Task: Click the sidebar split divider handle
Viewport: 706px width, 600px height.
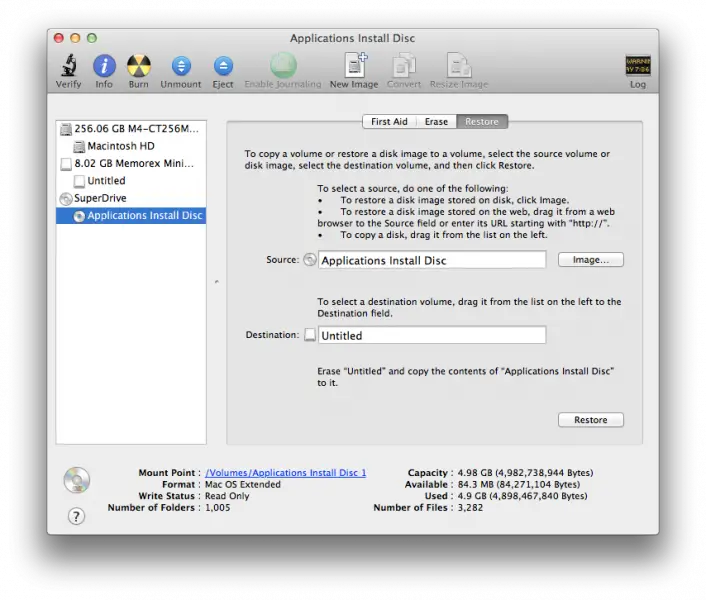Action: tap(217, 282)
